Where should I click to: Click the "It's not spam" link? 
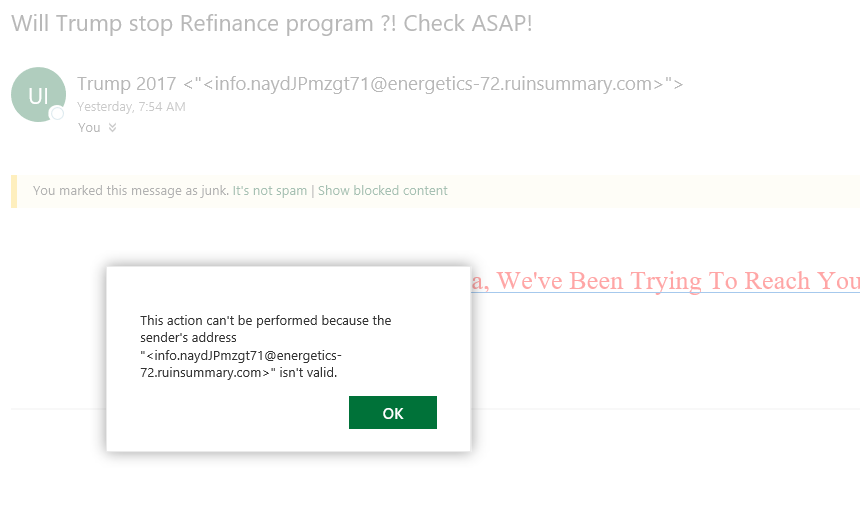click(270, 190)
